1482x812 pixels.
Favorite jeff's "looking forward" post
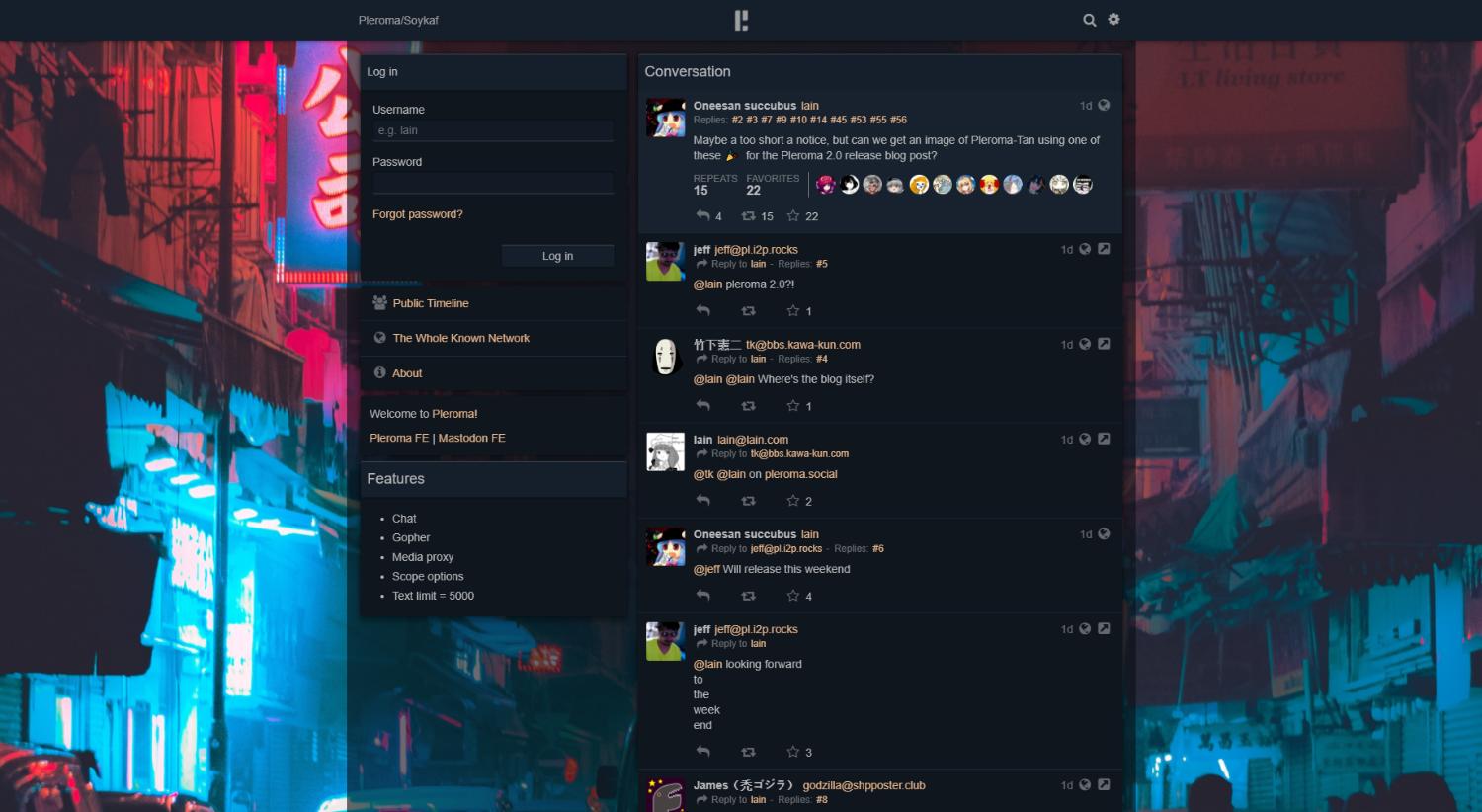[x=793, y=751]
